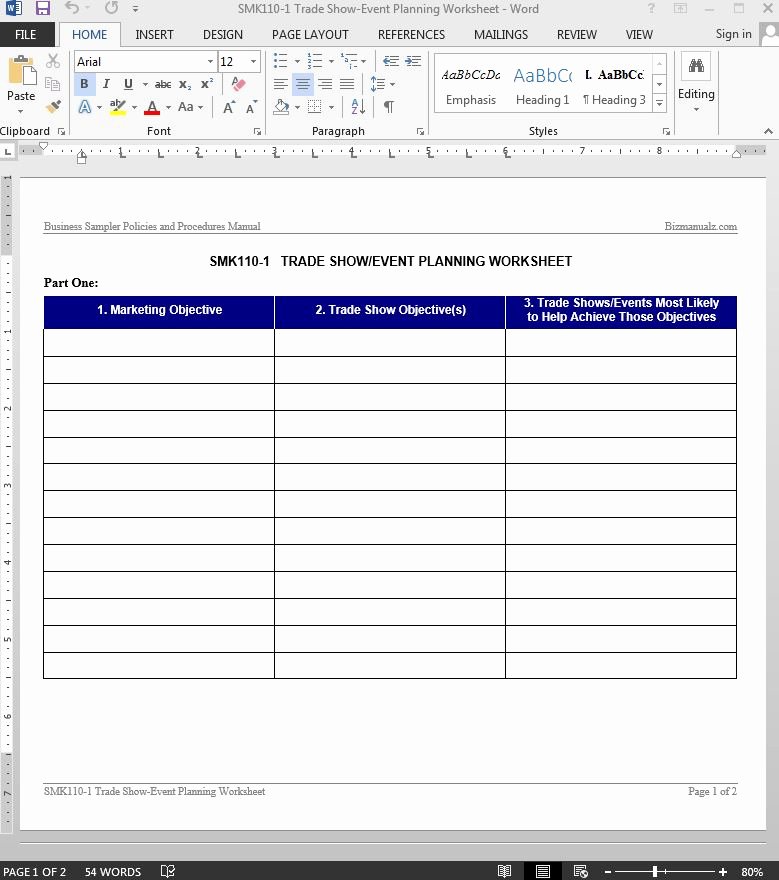The height and width of the screenshot is (880, 779).
Task: Justify the paragraph text
Action: [347, 84]
